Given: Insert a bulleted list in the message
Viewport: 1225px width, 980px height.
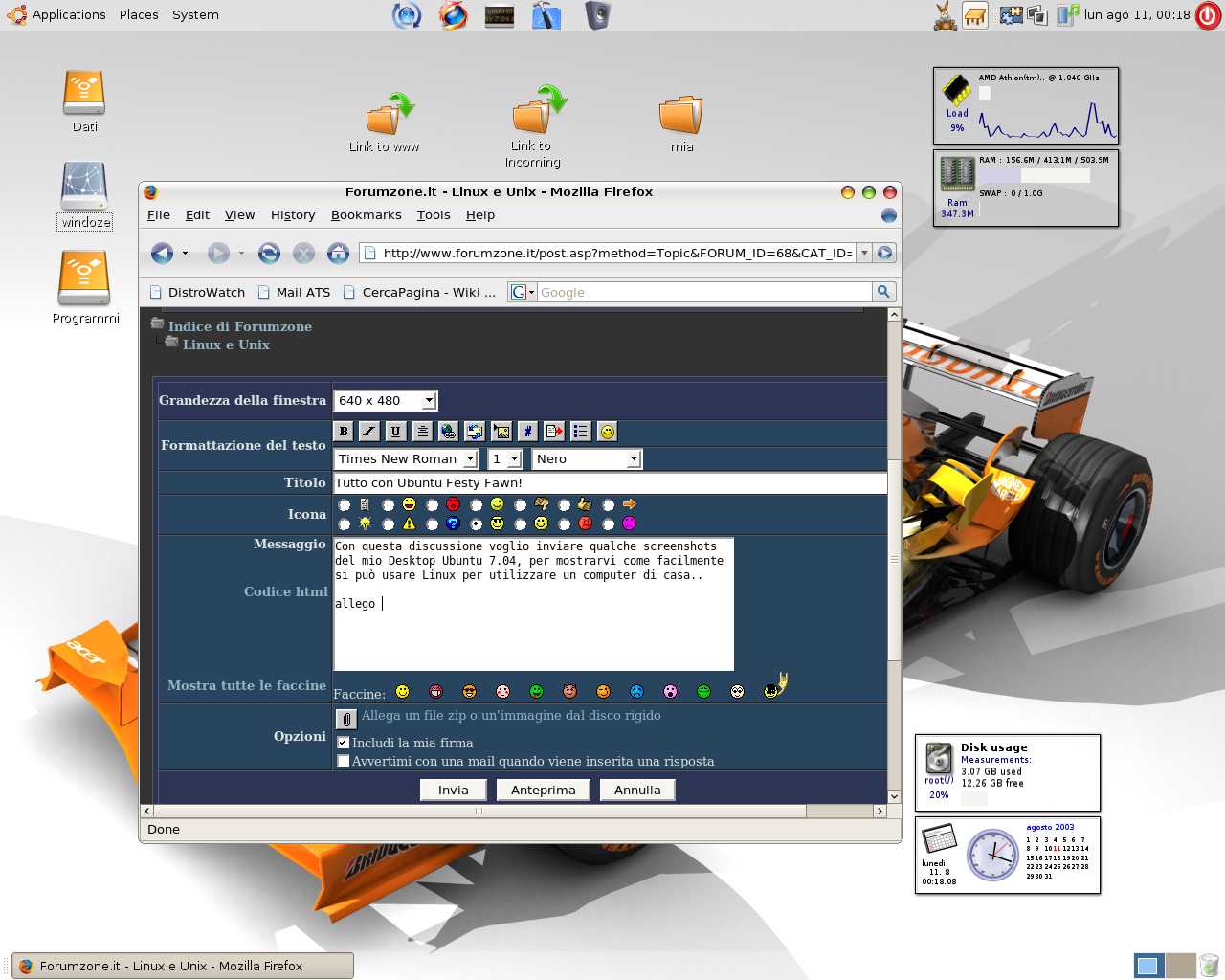Looking at the screenshot, I should (x=580, y=432).
